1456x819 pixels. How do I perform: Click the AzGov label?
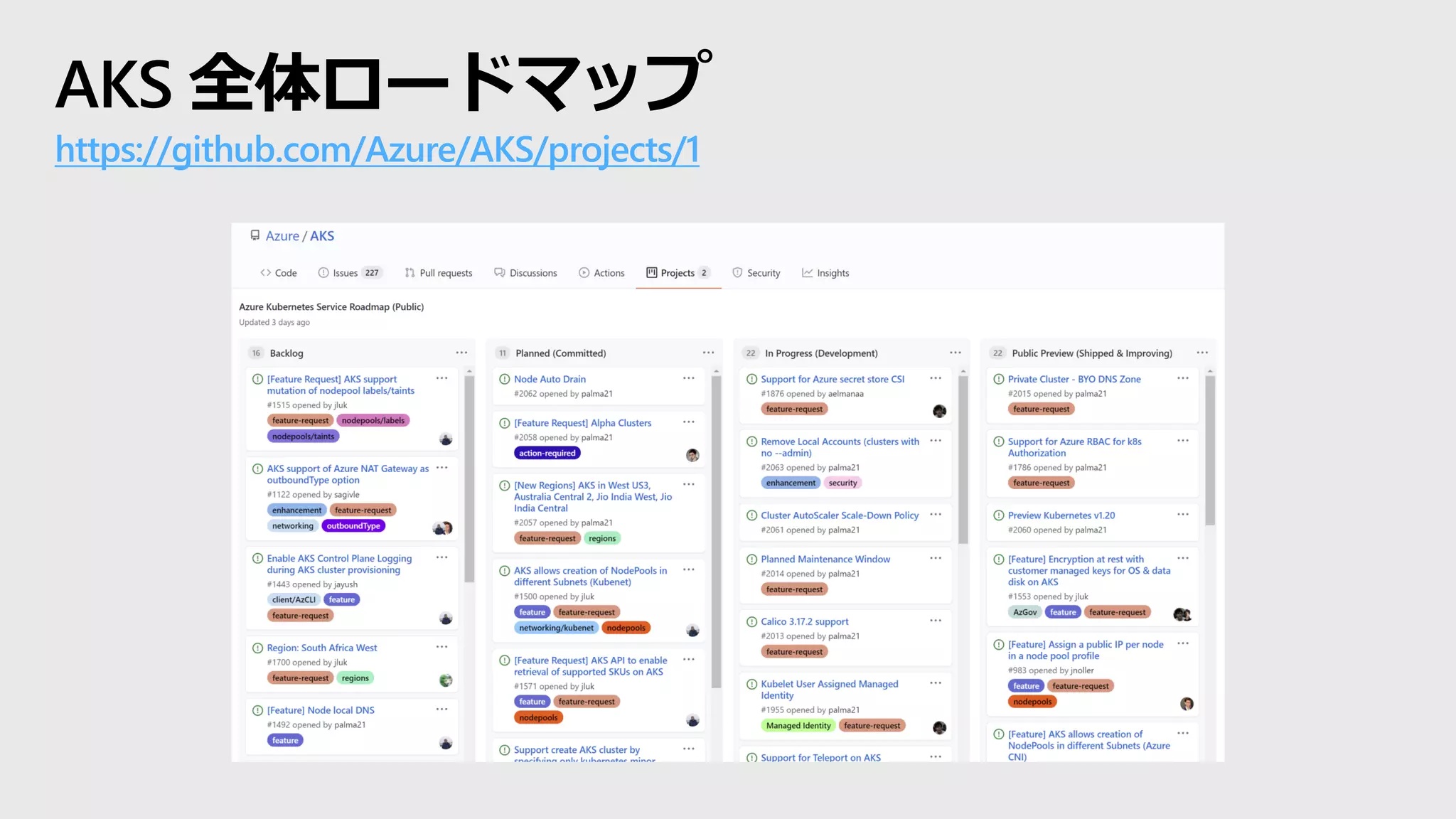pos(1024,612)
